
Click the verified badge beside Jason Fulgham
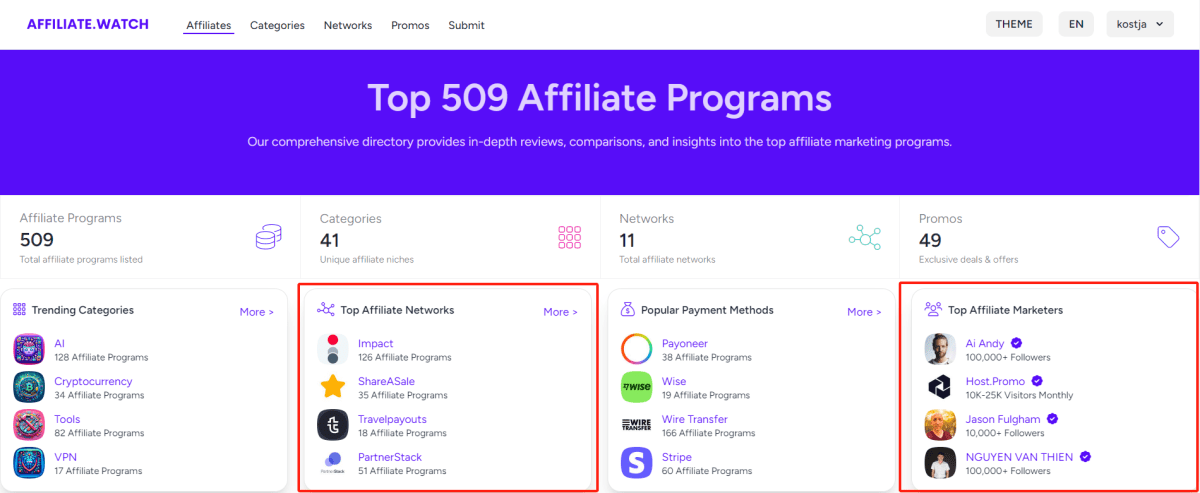1052,419
